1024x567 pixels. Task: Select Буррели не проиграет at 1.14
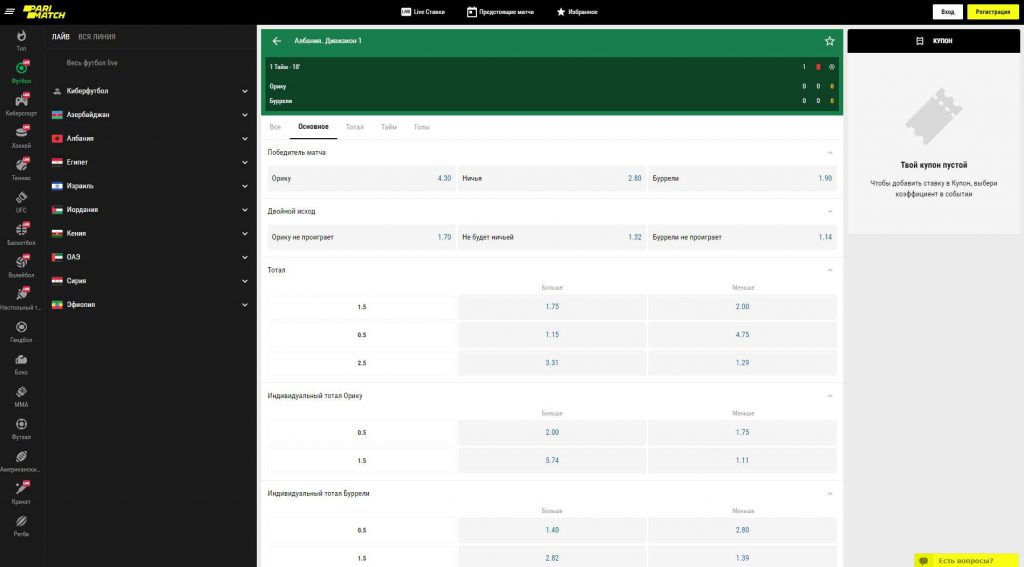point(742,237)
